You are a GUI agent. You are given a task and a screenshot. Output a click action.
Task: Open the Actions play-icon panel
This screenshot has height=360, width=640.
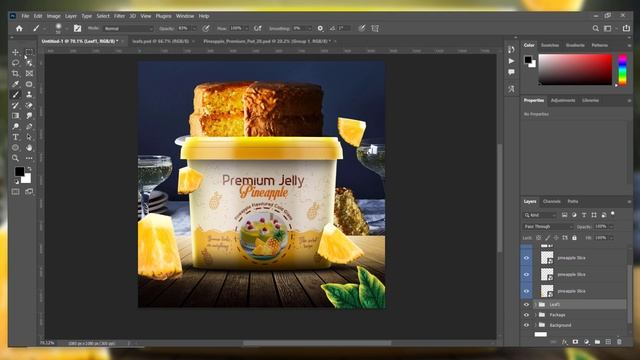click(511, 61)
